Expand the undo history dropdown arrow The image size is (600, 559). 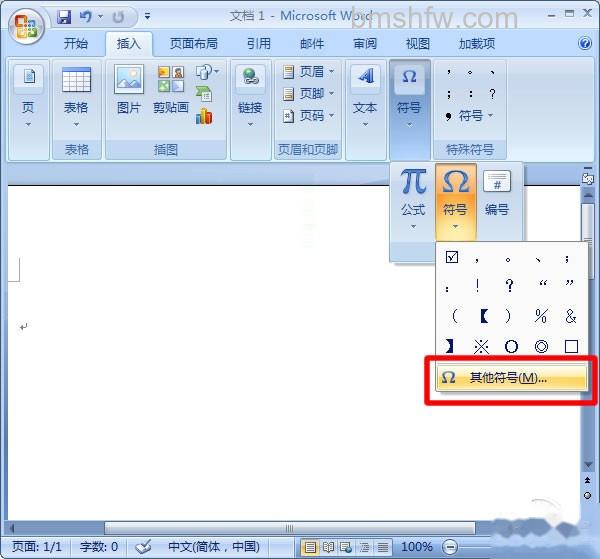coord(101,16)
